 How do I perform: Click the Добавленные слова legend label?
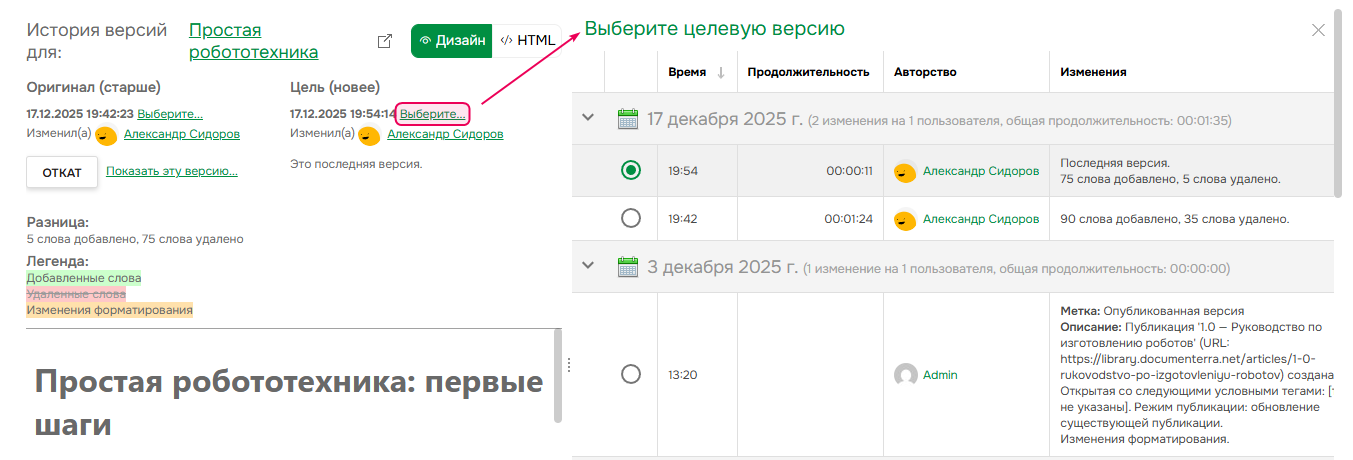(x=84, y=278)
